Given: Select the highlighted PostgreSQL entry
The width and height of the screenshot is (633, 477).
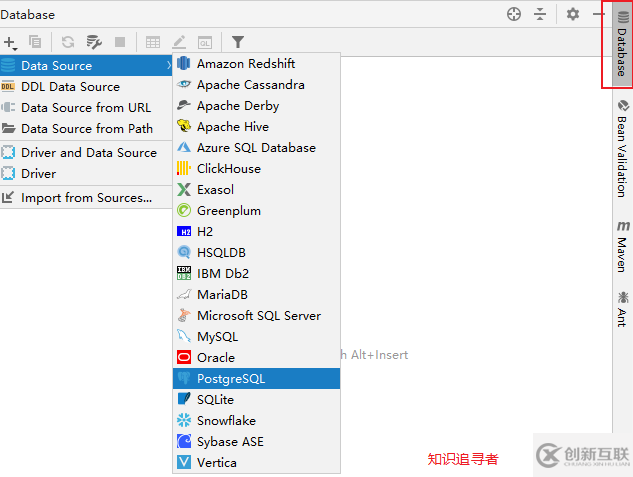Looking at the screenshot, I should [x=256, y=379].
